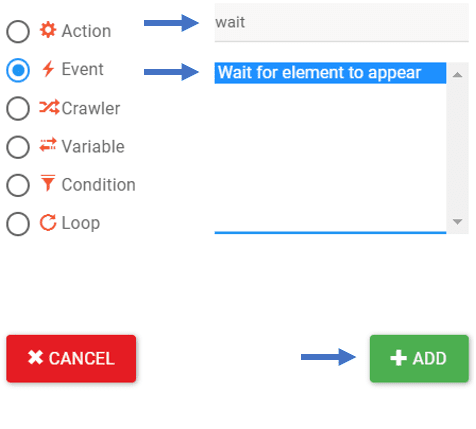
Task: Click the swap arrows Variable icon
Action: pos(48,145)
